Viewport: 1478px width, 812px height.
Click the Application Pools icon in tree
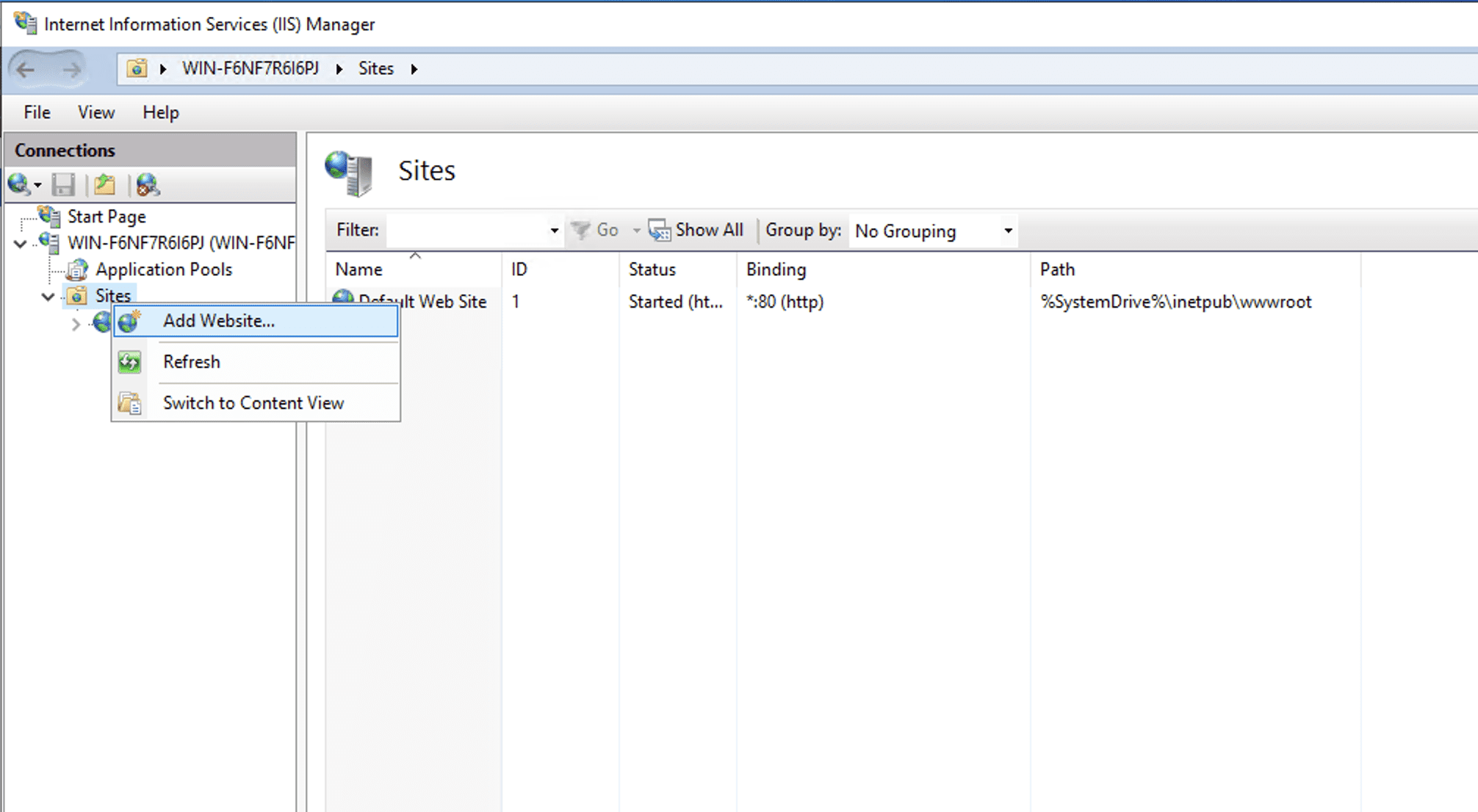pos(77,269)
